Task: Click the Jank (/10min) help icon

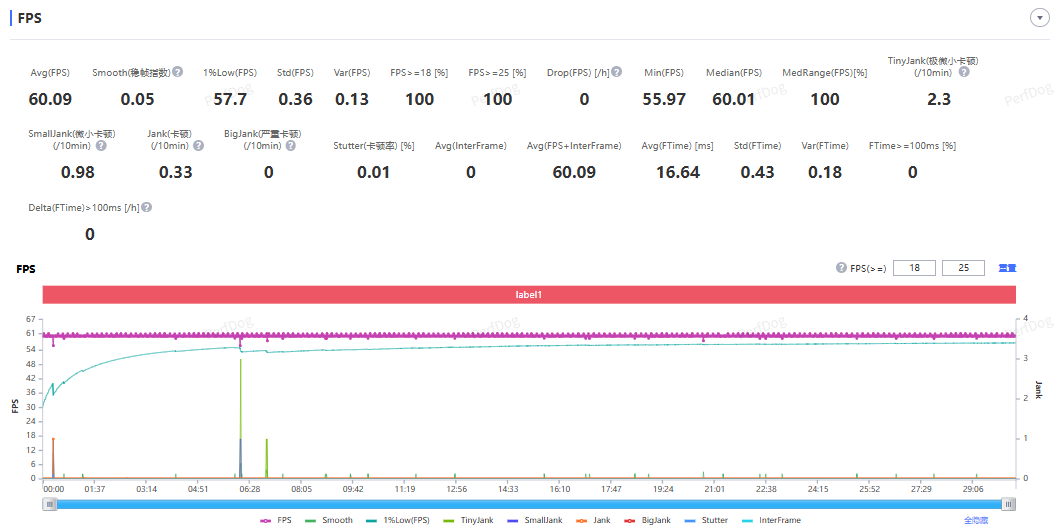Action: (198, 145)
